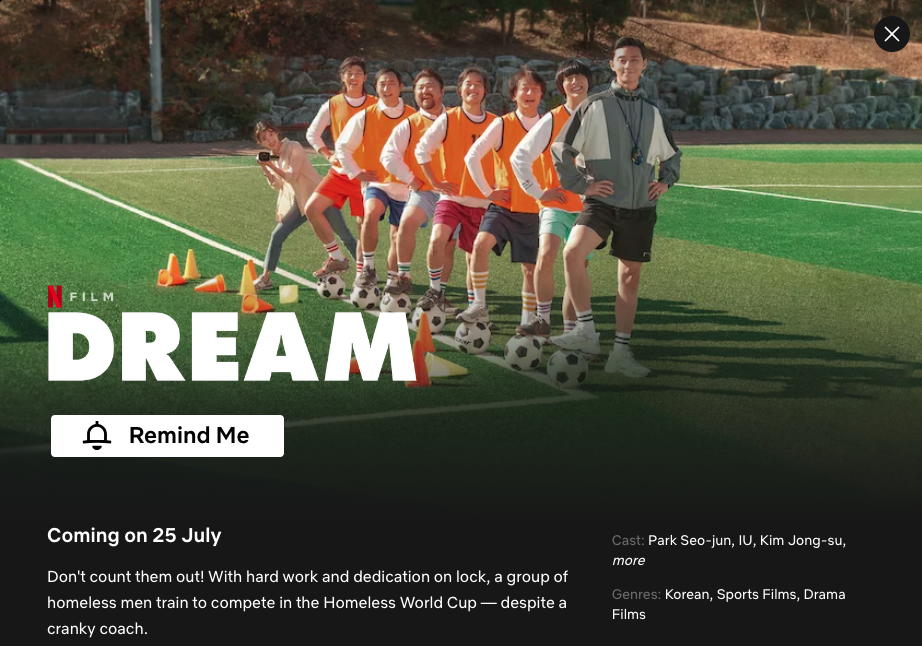Browse the Drama Films genre
922x646 pixels.
[729, 604]
